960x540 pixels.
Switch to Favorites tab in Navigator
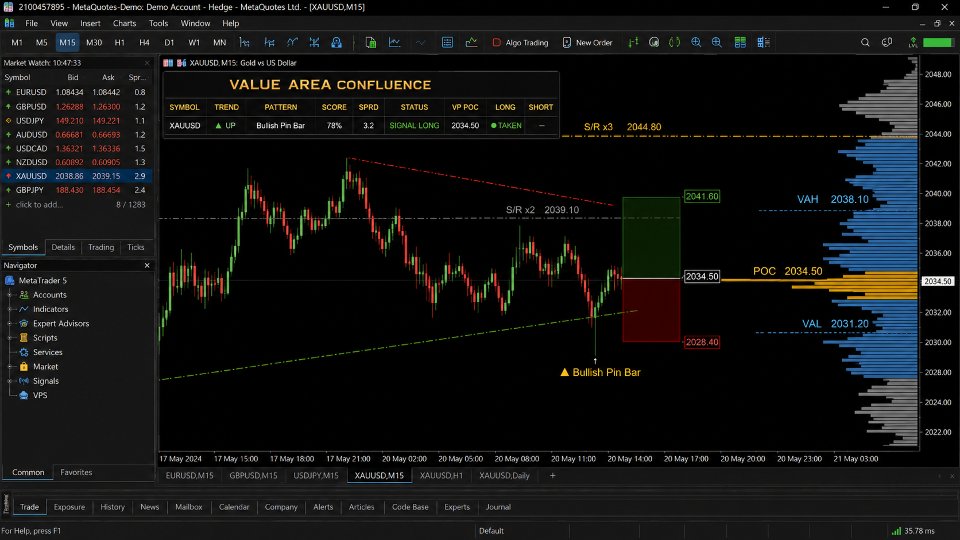point(76,472)
